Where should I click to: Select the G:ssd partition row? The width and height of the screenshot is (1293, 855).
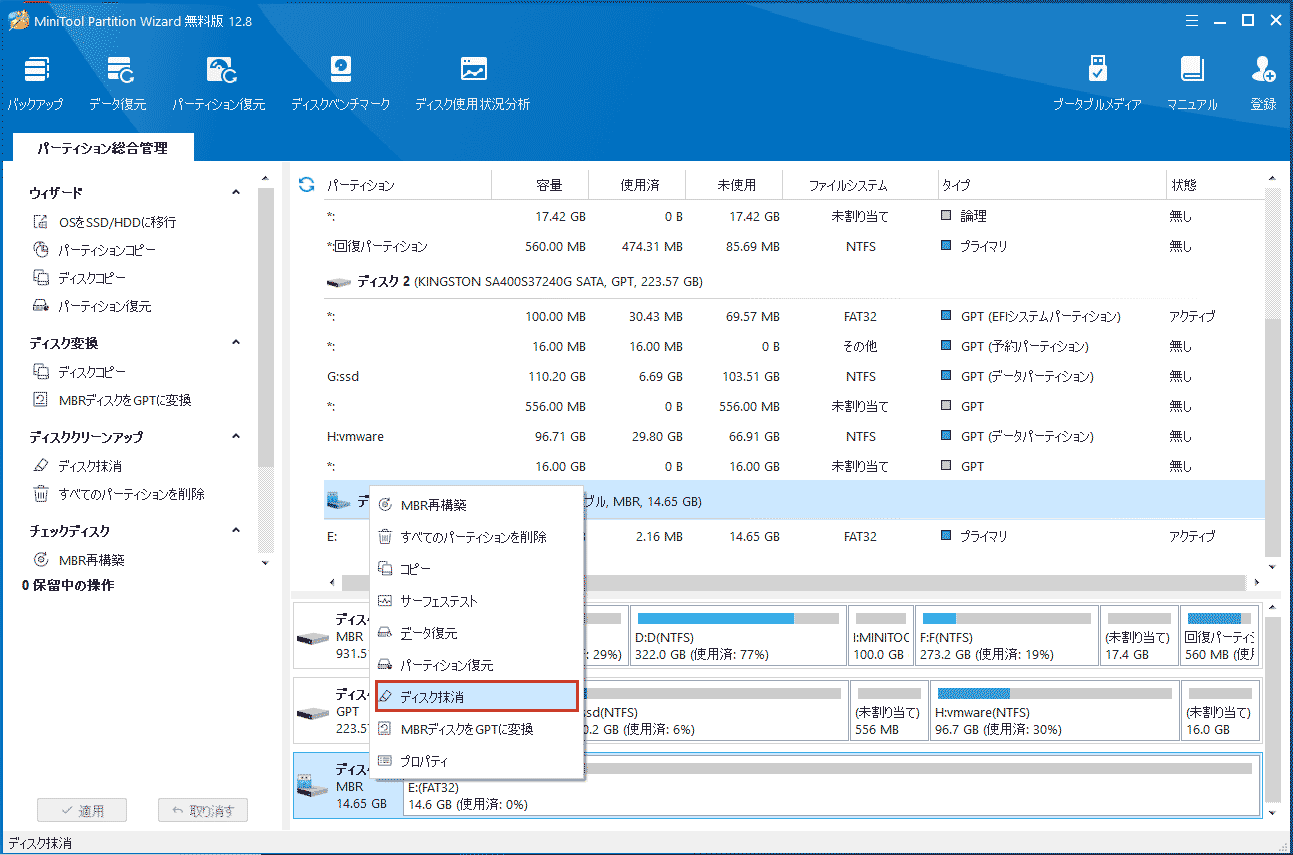coord(793,376)
